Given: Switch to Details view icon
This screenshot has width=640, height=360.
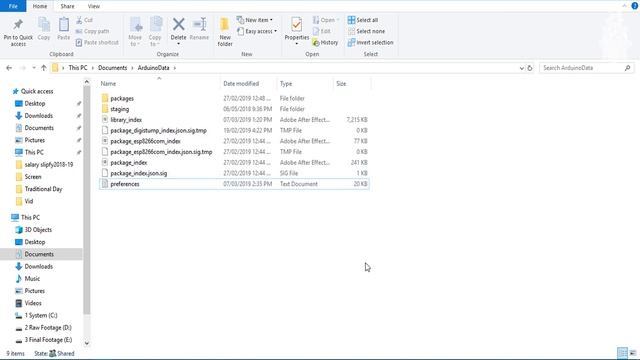Looking at the screenshot, I should (x=622, y=353).
